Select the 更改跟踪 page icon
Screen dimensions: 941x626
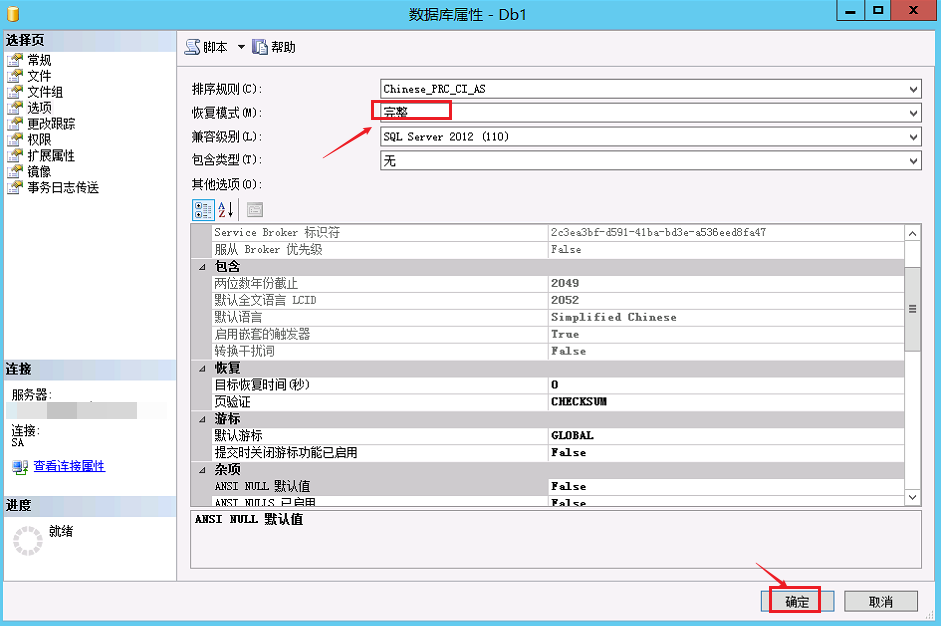click(x=15, y=124)
